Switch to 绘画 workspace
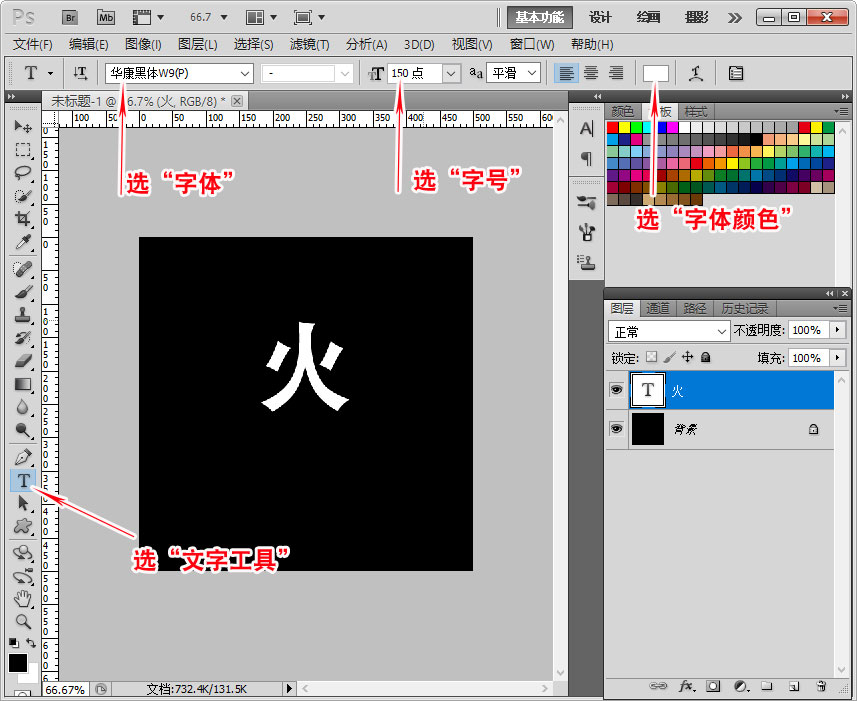The width and height of the screenshot is (857, 701). tap(648, 17)
